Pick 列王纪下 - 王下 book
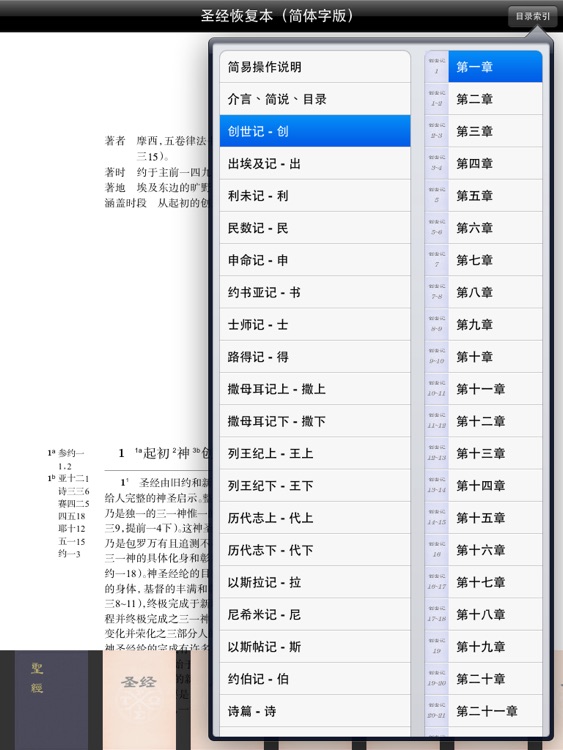The image size is (563, 750). point(315,485)
